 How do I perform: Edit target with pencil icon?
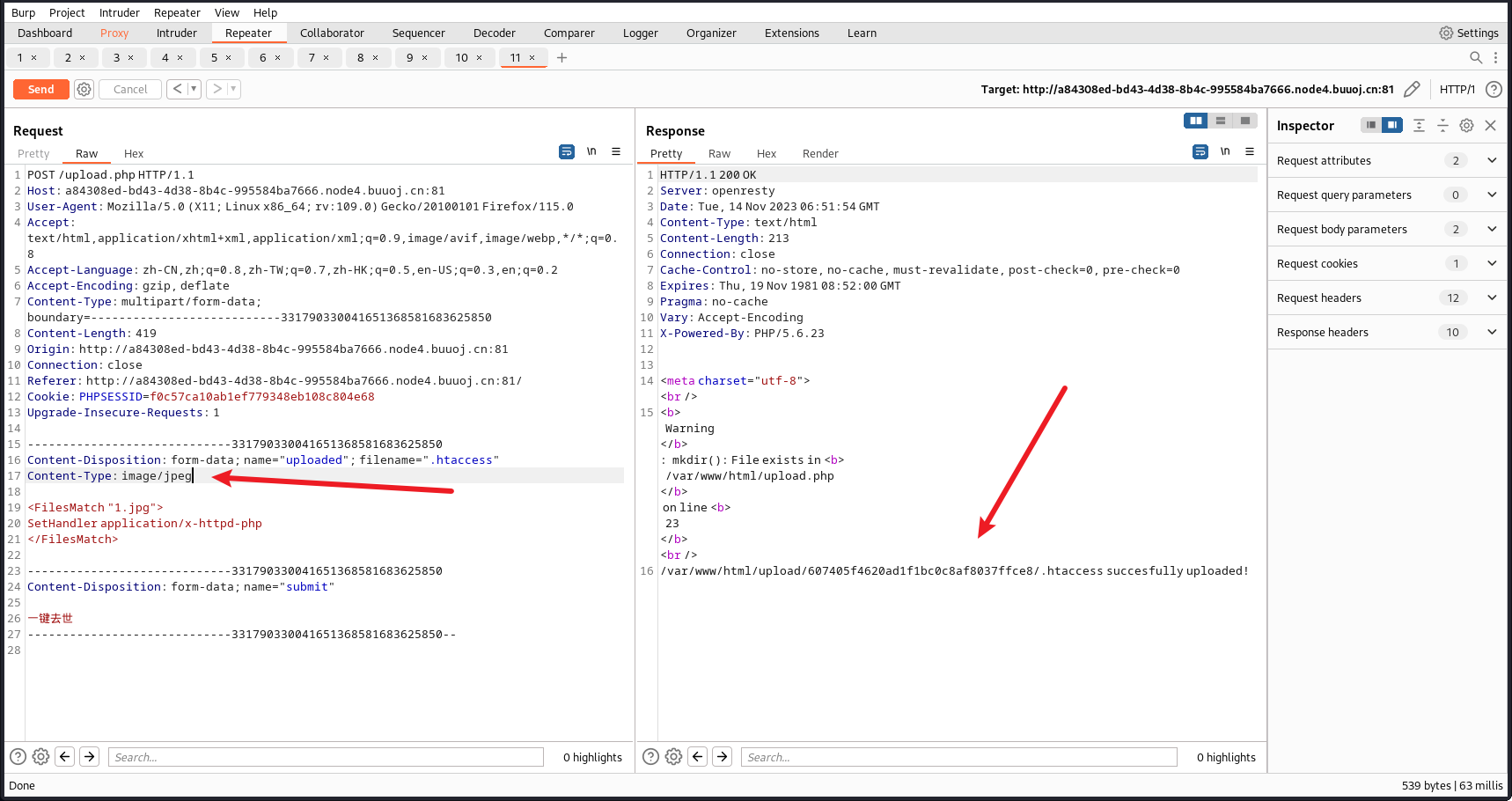(x=1412, y=89)
